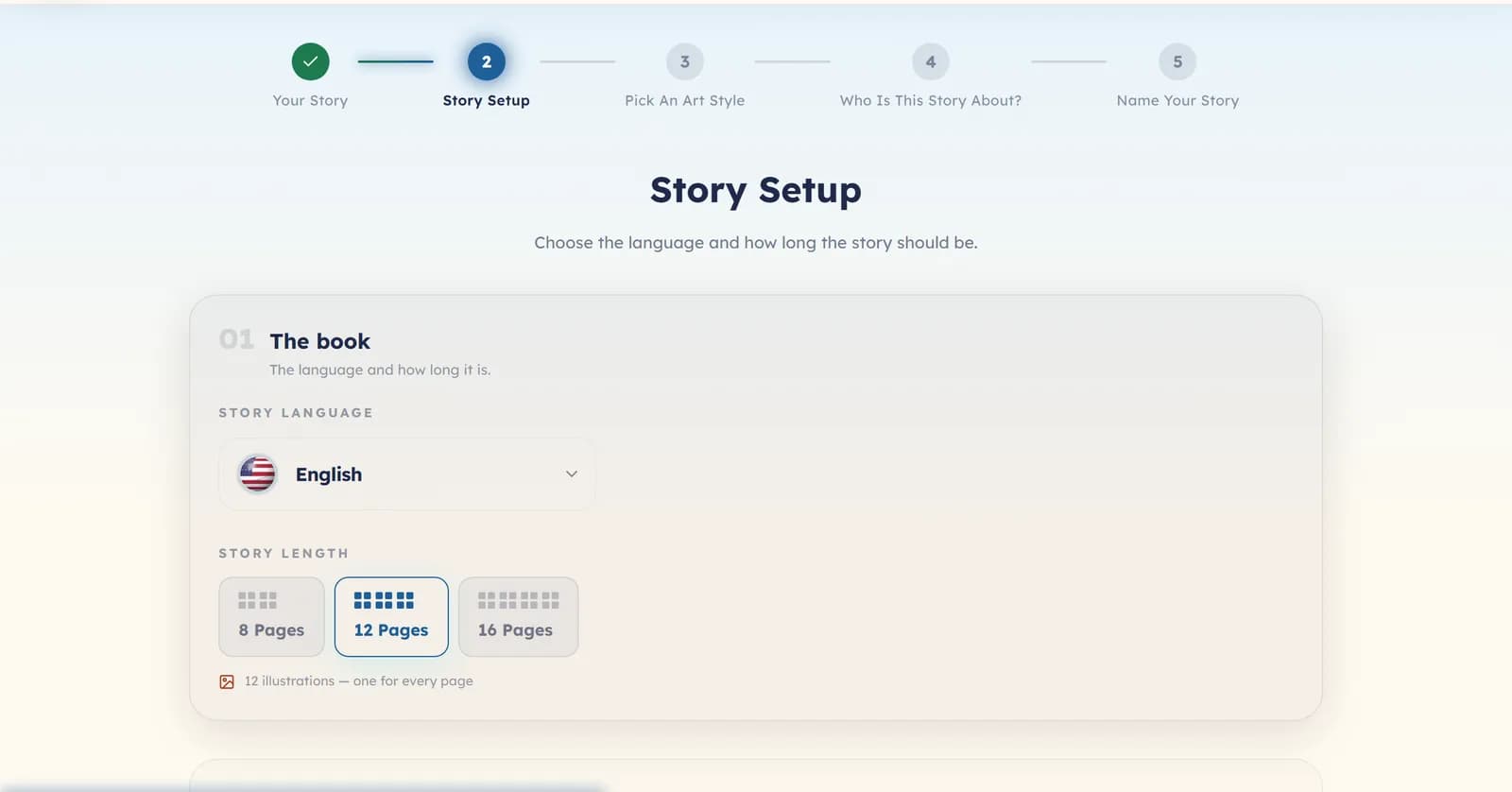Go to Name Your Story step
Viewport: 1512px width, 792px height.
click(1177, 100)
